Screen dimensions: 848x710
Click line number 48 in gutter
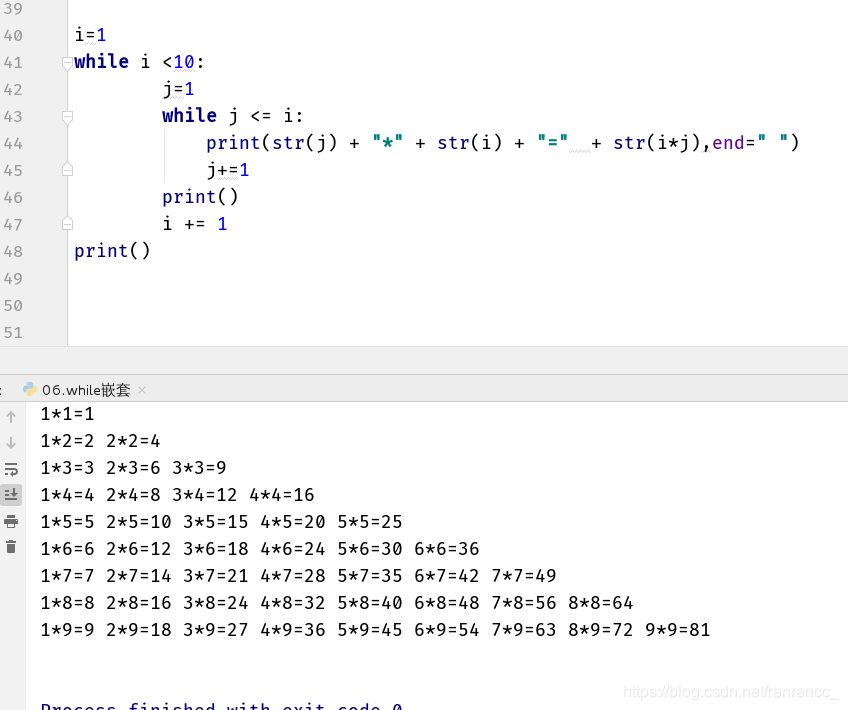click(x=13, y=252)
